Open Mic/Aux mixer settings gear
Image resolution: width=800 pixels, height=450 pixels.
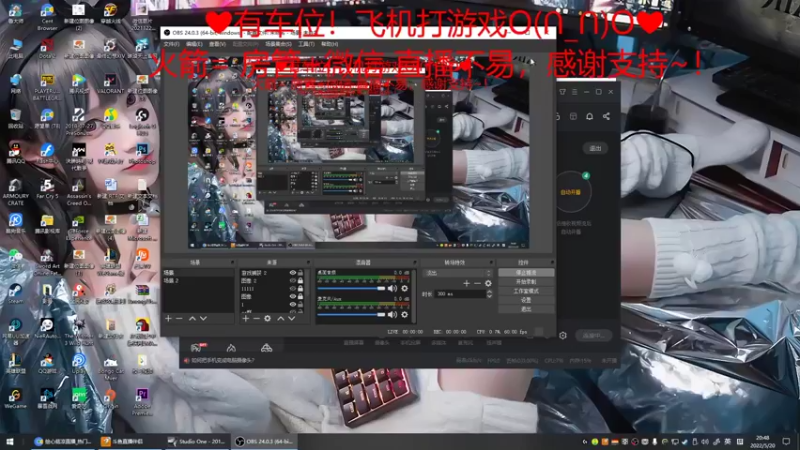coord(405,315)
